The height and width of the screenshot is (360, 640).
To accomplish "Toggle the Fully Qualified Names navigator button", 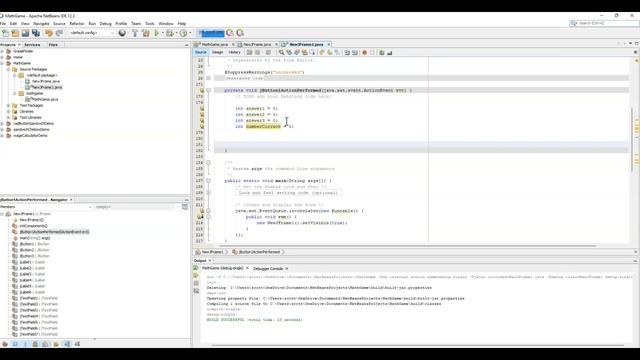I will coord(56,344).
